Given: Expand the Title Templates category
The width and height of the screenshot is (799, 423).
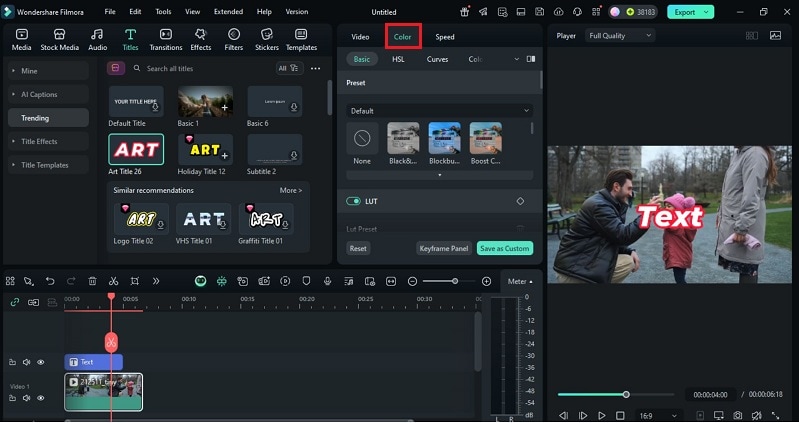Looking at the screenshot, I should (x=48, y=165).
